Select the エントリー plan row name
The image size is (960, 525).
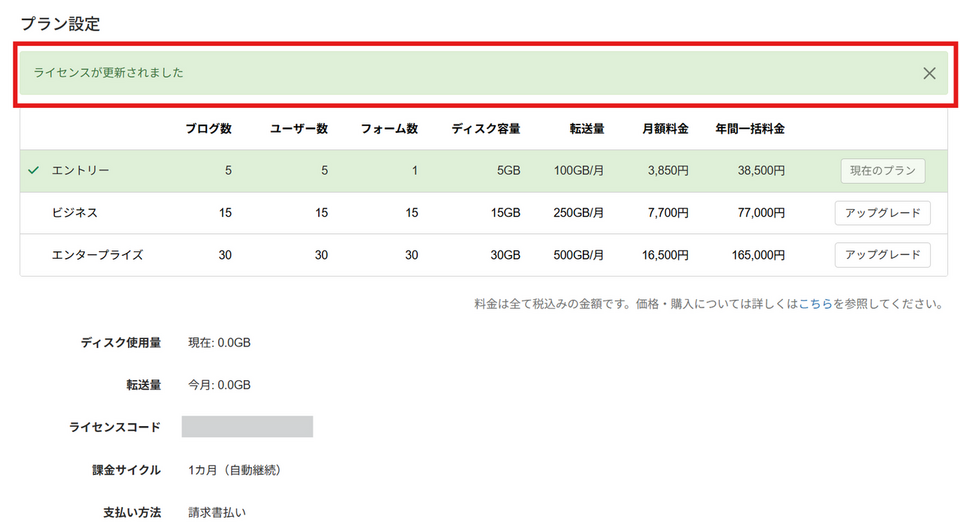(x=81, y=171)
